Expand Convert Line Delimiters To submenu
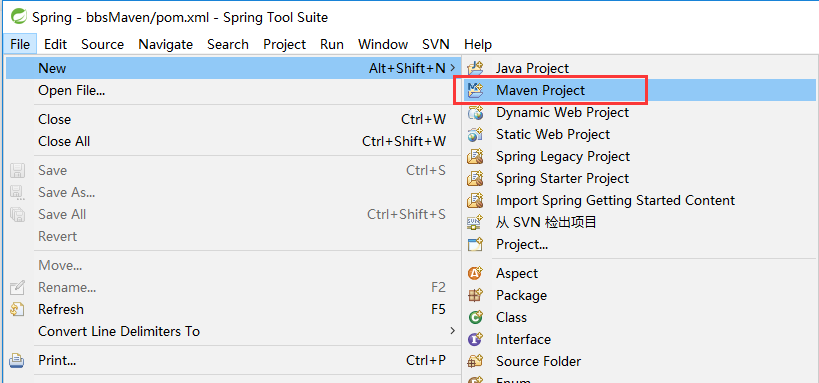This screenshot has width=819, height=383. coord(233,331)
